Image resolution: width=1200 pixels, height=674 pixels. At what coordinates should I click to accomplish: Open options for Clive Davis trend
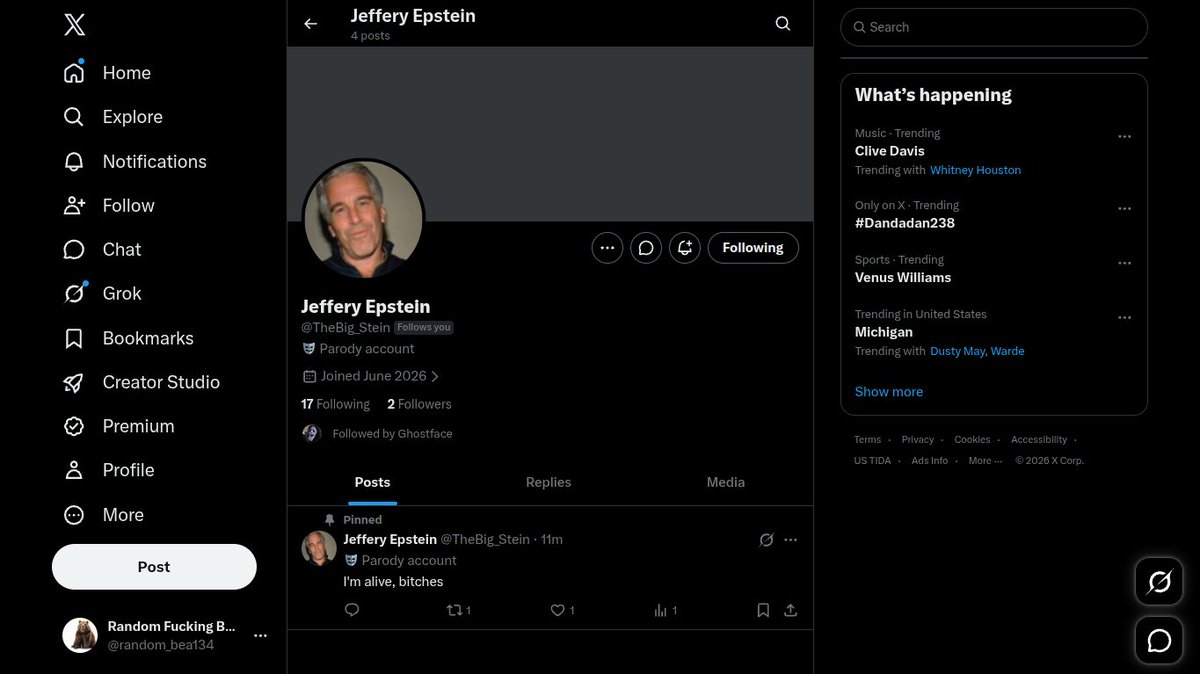click(x=1125, y=136)
